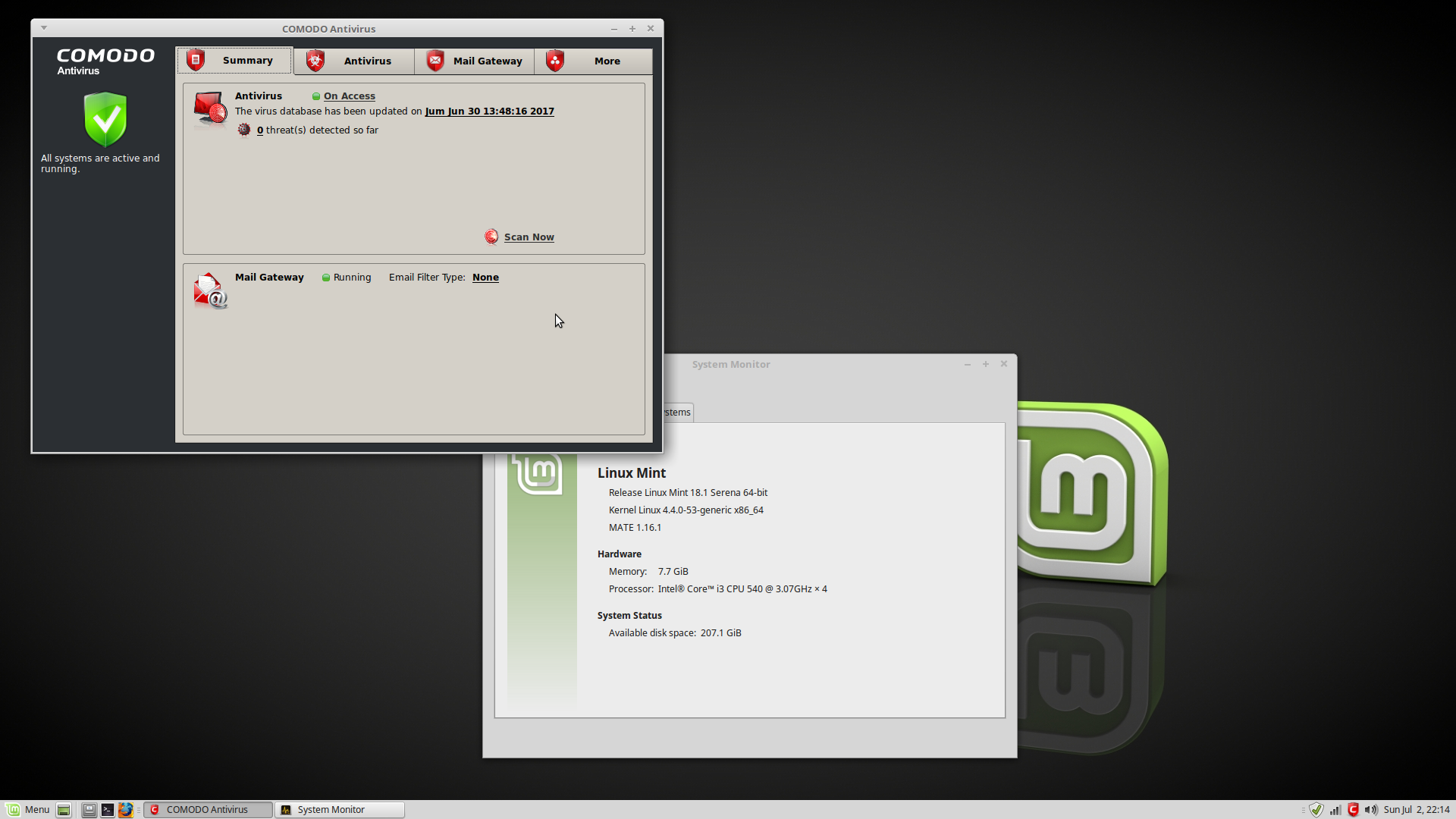Open the COMODO window title bar menu arrow

[x=44, y=28]
